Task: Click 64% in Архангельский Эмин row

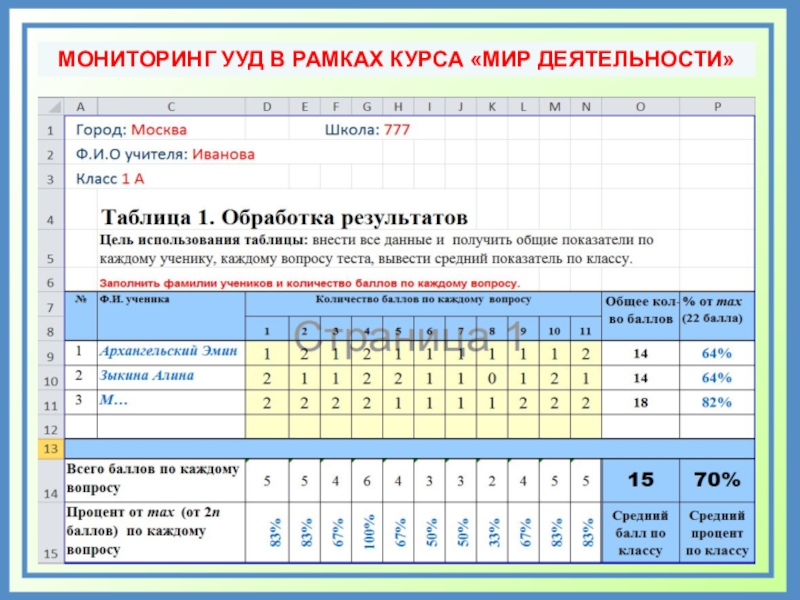Action: pos(717,353)
